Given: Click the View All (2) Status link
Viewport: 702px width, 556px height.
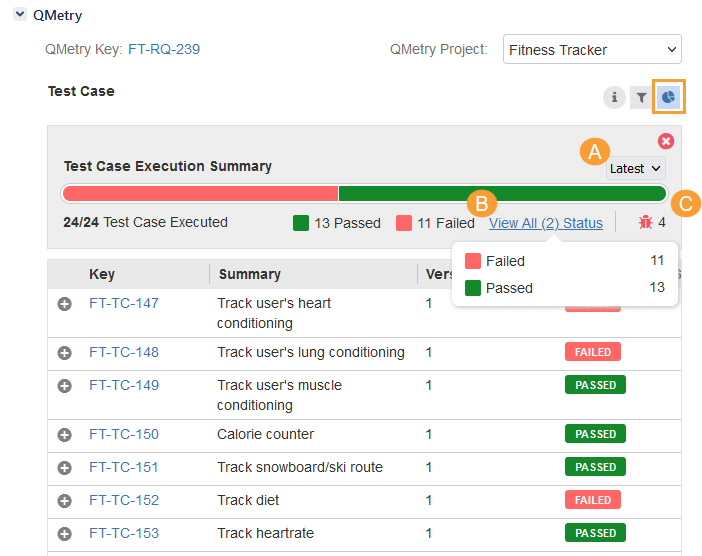Looking at the screenshot, I should coord(545,223).
